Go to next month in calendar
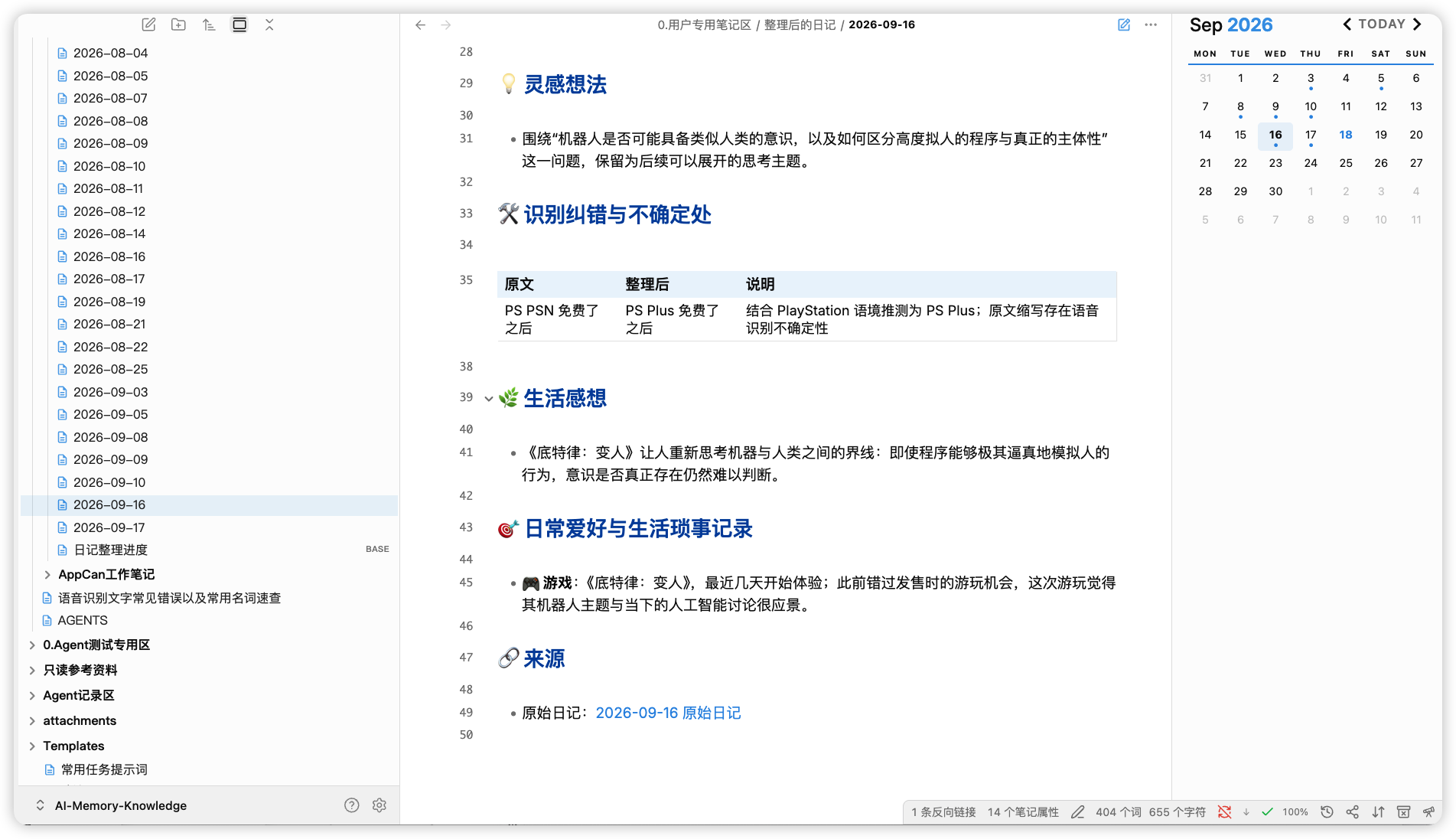 [x=1417, y=24]
